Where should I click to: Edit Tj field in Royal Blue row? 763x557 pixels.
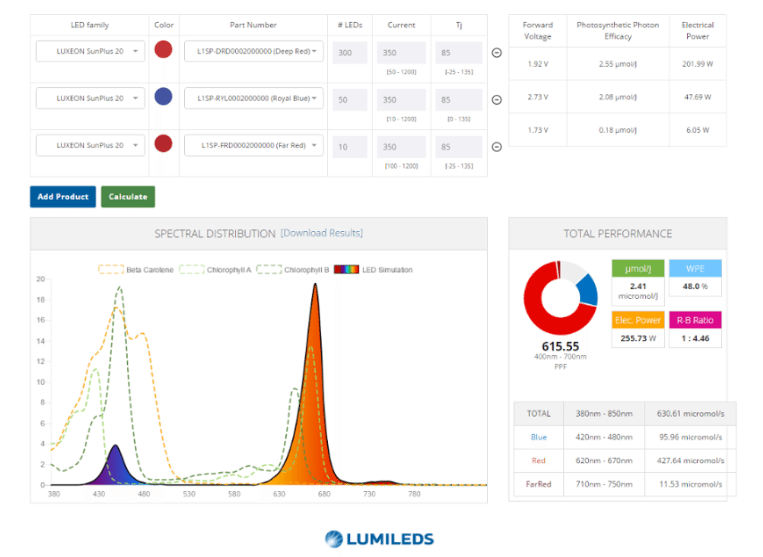click(x=459, y=100)
